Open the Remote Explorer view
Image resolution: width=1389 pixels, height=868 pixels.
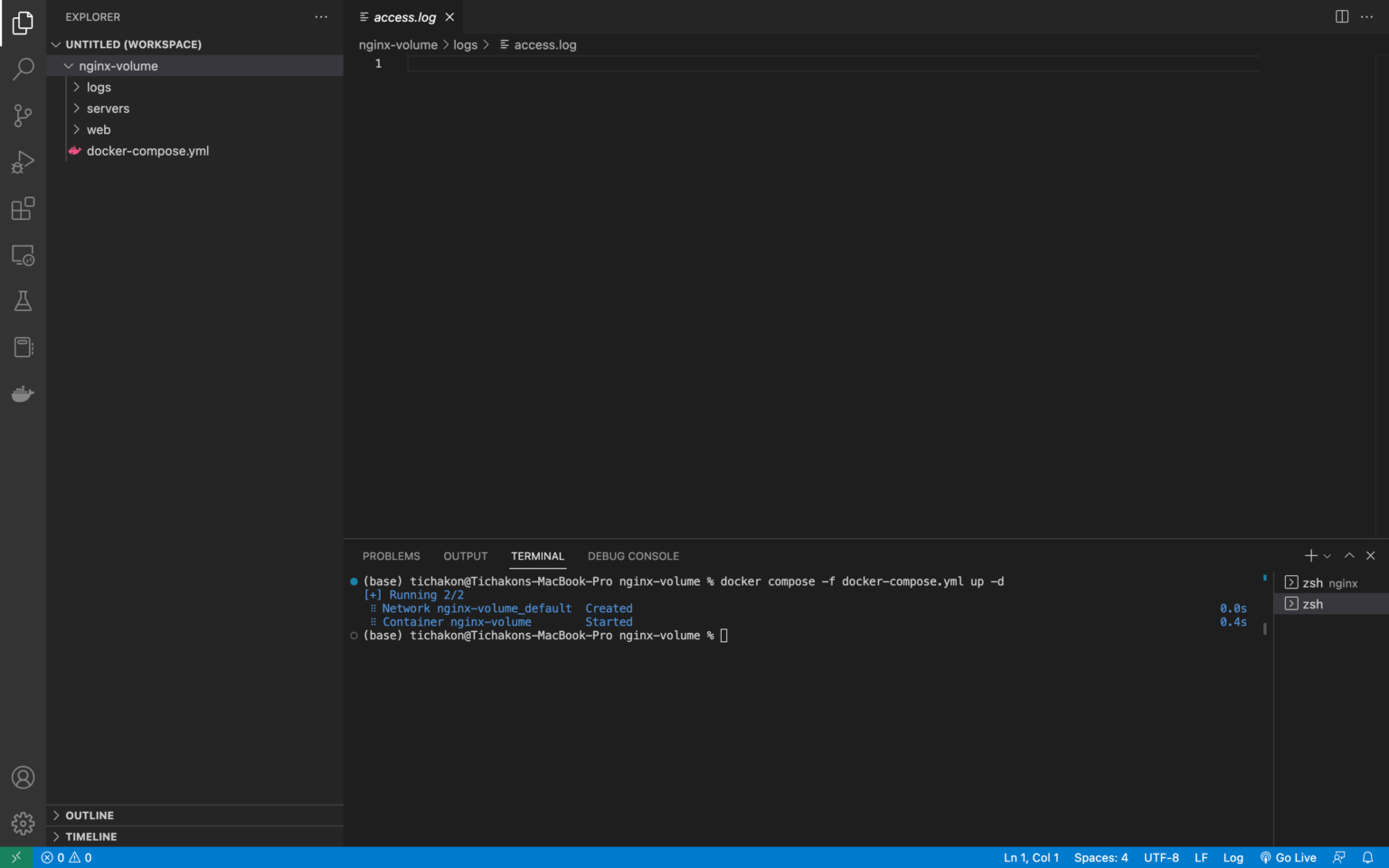pyautogui.click(x=23, y=255)
